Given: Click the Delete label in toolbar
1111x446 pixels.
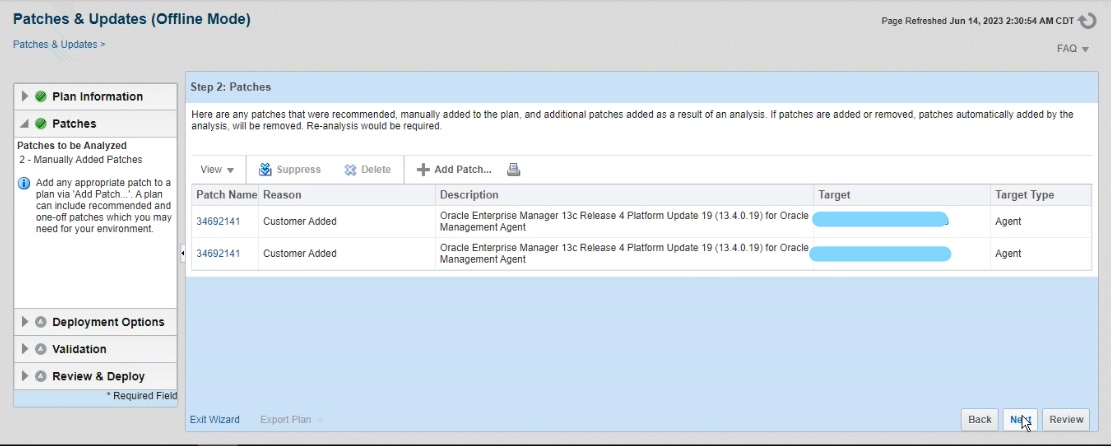Looking at the screenshot, I should (376, 169).
